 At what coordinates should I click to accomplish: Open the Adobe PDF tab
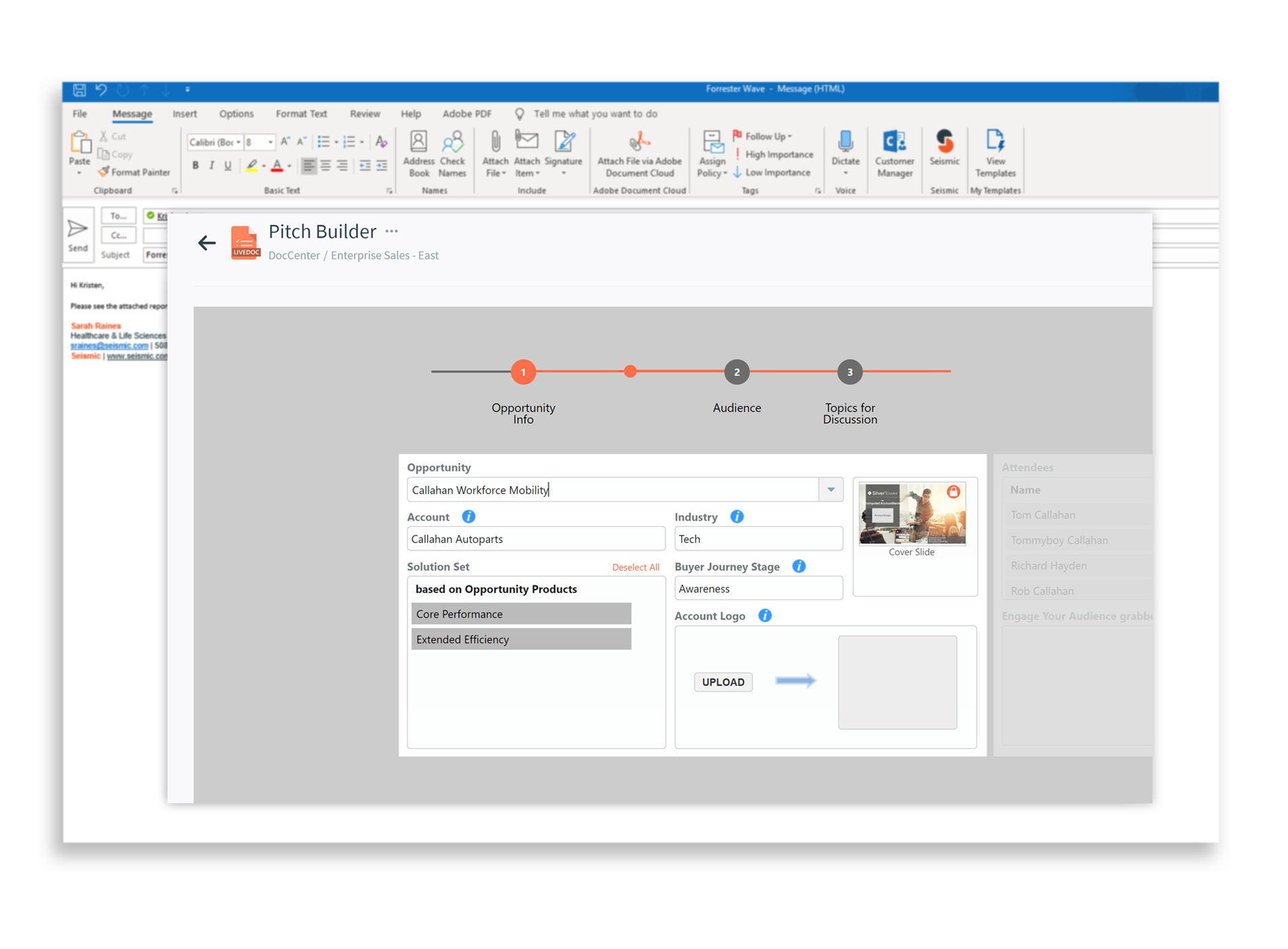(x=466, y=114)
